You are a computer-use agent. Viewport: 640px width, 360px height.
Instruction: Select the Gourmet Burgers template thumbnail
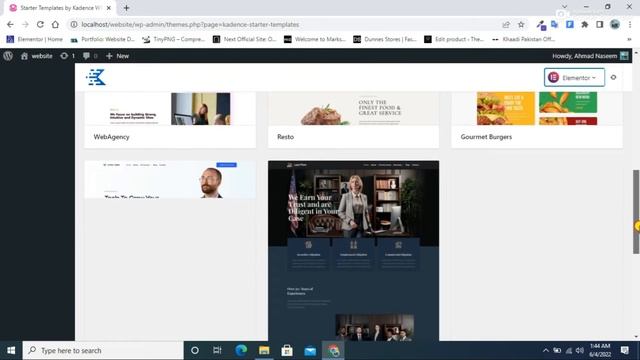tap(537, 109)
